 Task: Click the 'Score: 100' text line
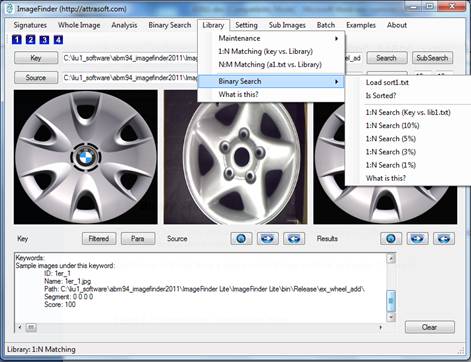(60, 304)
